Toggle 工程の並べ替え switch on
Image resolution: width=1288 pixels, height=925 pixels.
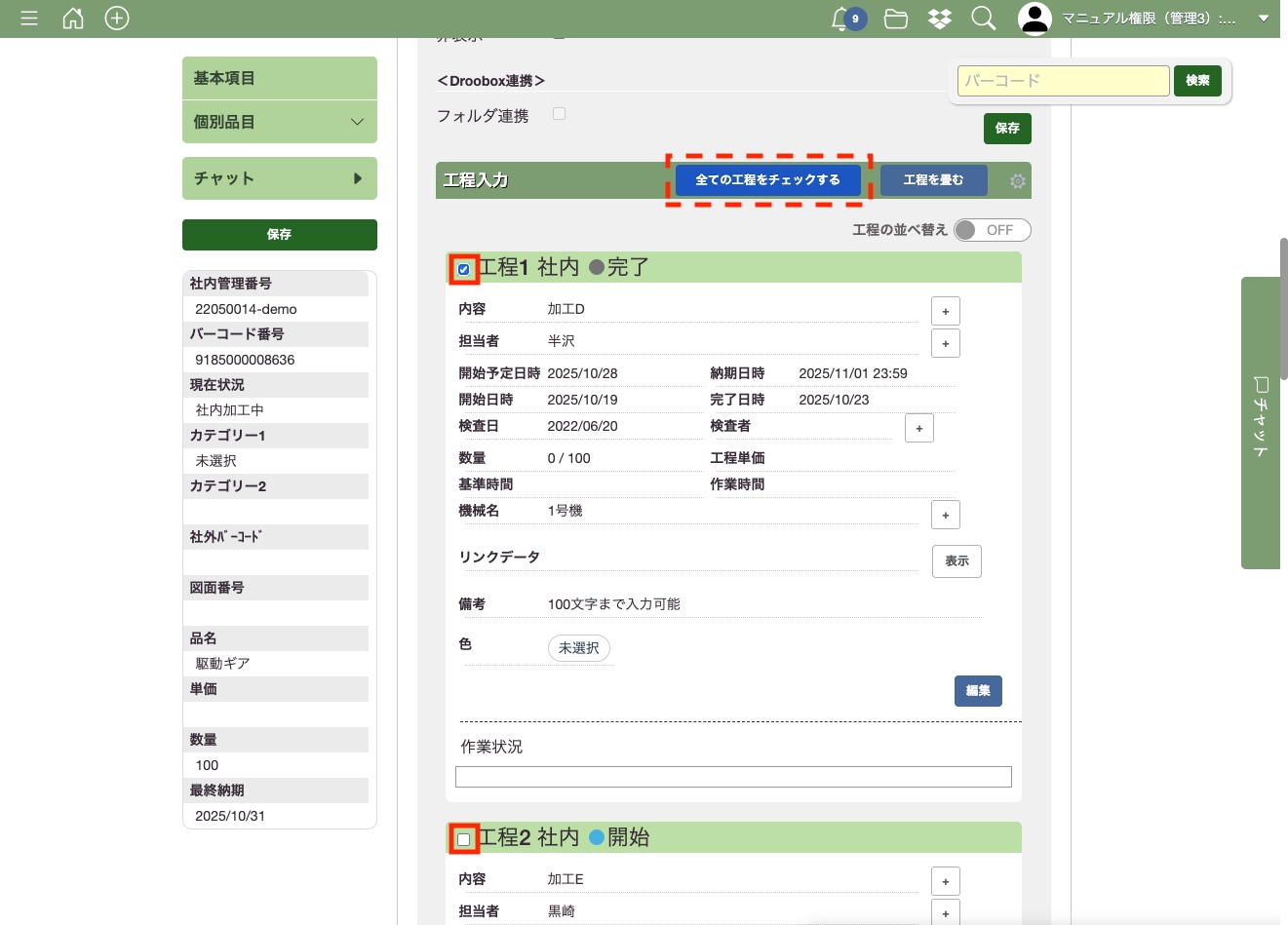(x=992, y=230)
